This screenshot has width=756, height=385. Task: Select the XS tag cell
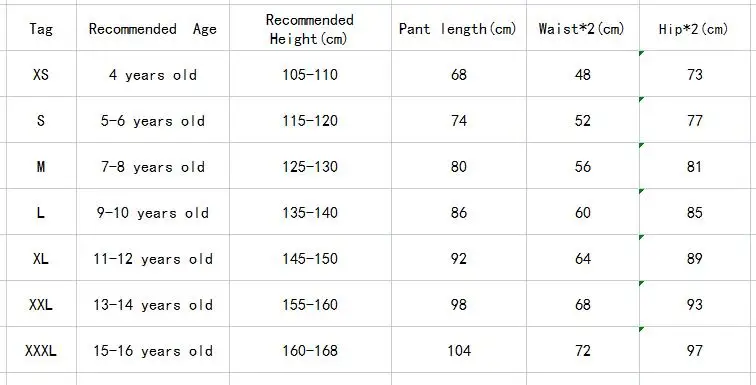(x=41, y=74)
